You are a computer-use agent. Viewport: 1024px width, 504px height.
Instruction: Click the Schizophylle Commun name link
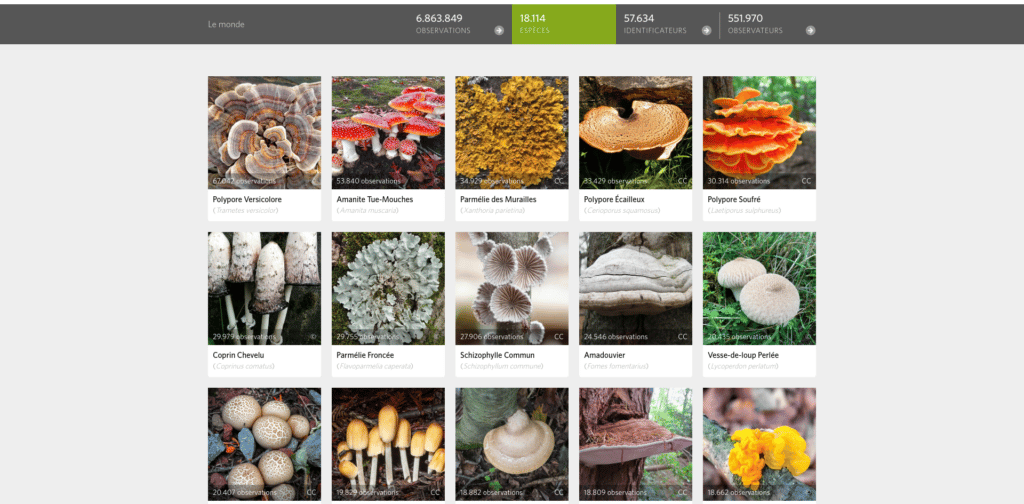coord(498,355)
